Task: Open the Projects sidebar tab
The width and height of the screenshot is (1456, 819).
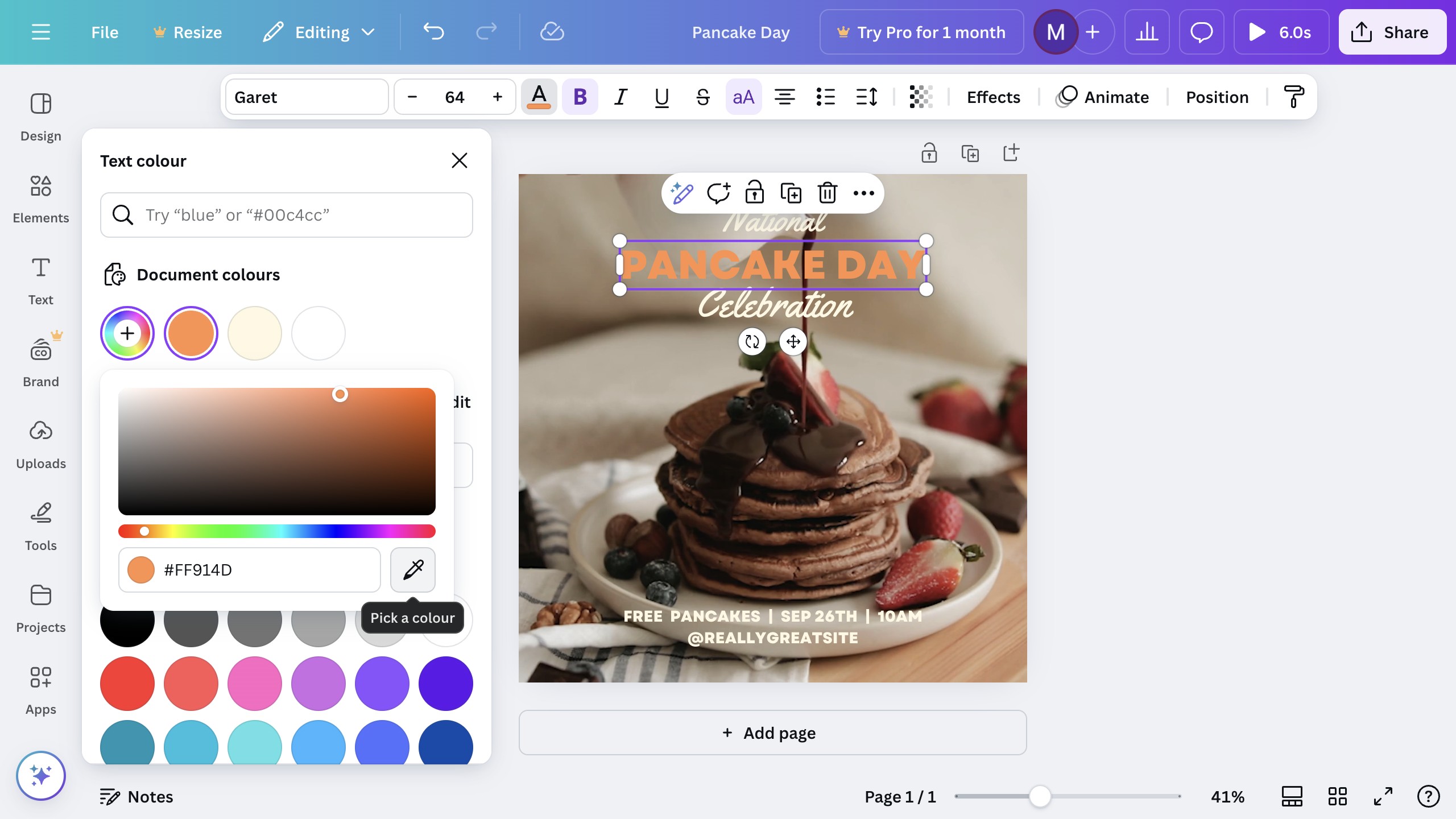Action: pyautogui.click(x=41, y=609)
